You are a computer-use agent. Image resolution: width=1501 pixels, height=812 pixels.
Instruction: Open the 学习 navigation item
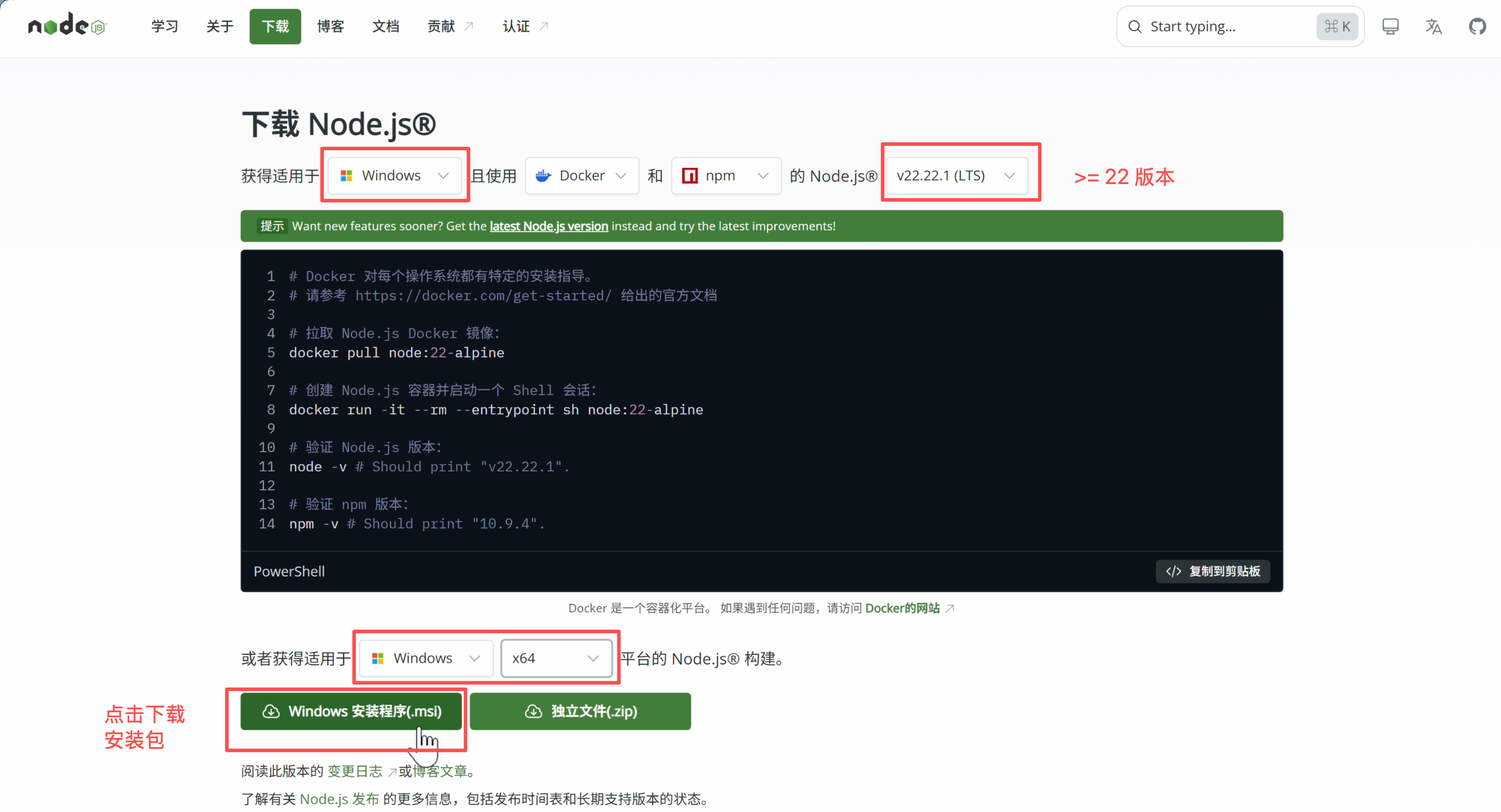click(164, 26)
